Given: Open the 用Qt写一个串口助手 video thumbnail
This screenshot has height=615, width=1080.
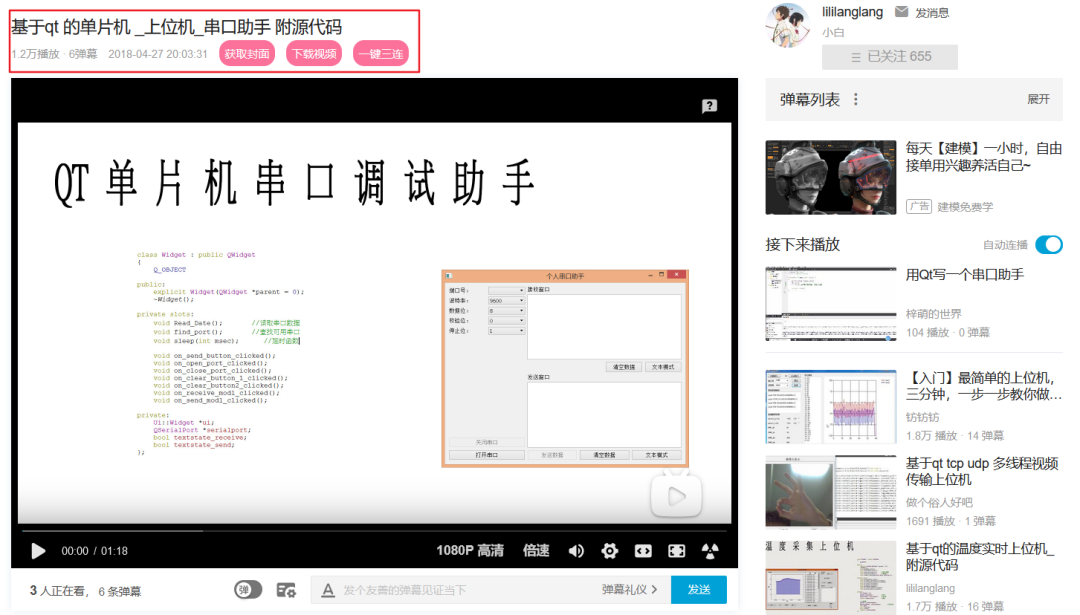Looking at the screenshot, I should 831,304.
